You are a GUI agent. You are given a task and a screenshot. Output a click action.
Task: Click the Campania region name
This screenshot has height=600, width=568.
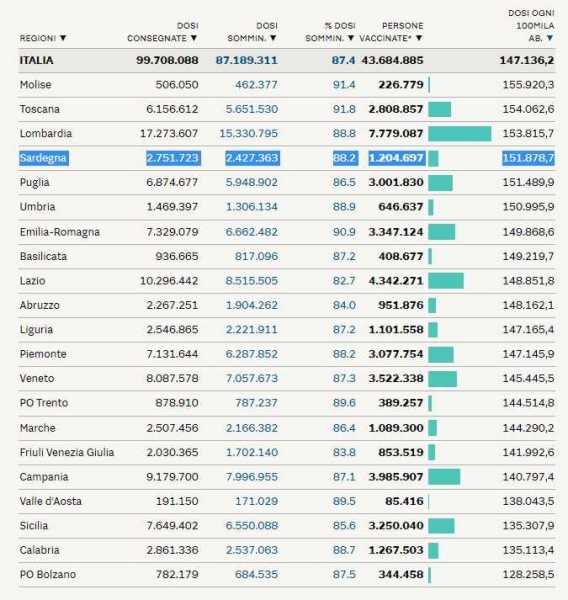click(44, 477)
